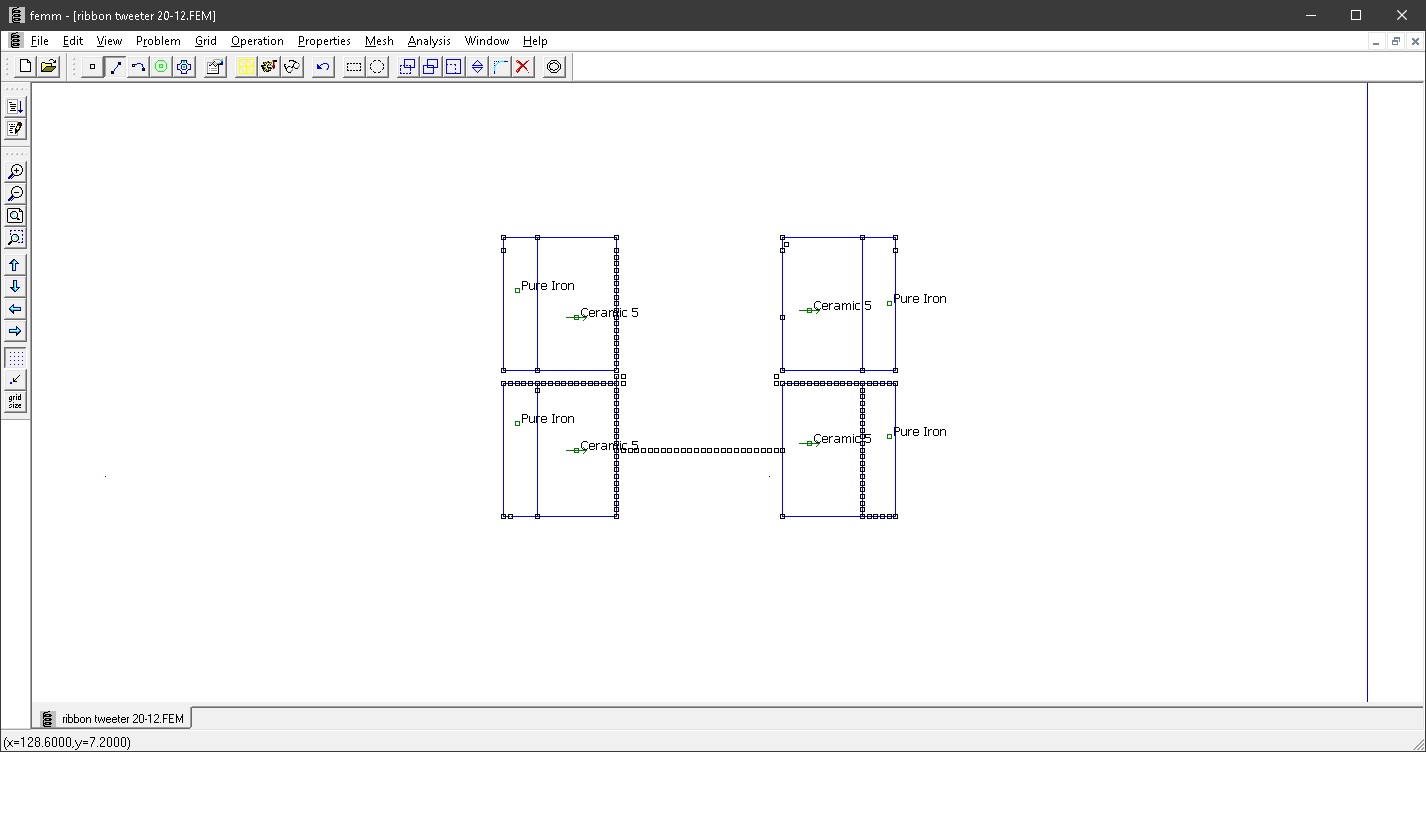Screen dimensions: 1426x815
Task: Open the Problem menu
Action: coord(158,41)
